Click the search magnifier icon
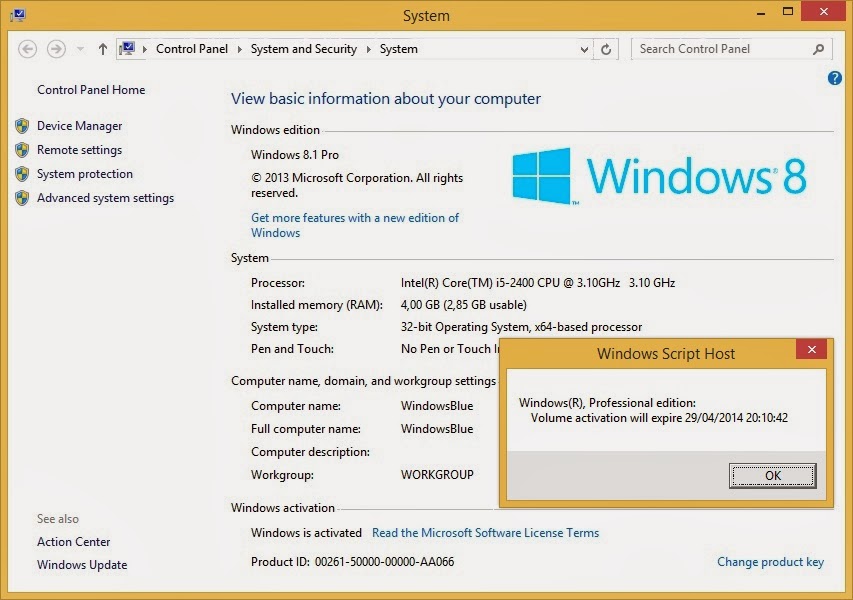Viewport: 853px width, 600px height. pyautogui.click(x=818, y=50)
